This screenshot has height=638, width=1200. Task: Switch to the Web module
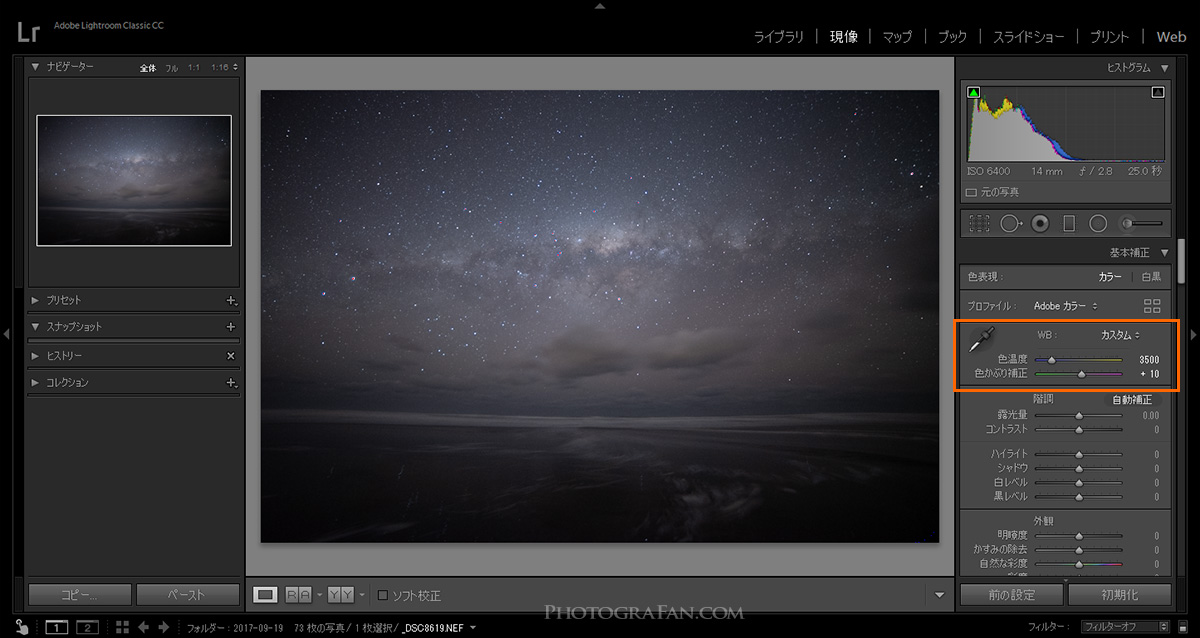point(1171,37)
